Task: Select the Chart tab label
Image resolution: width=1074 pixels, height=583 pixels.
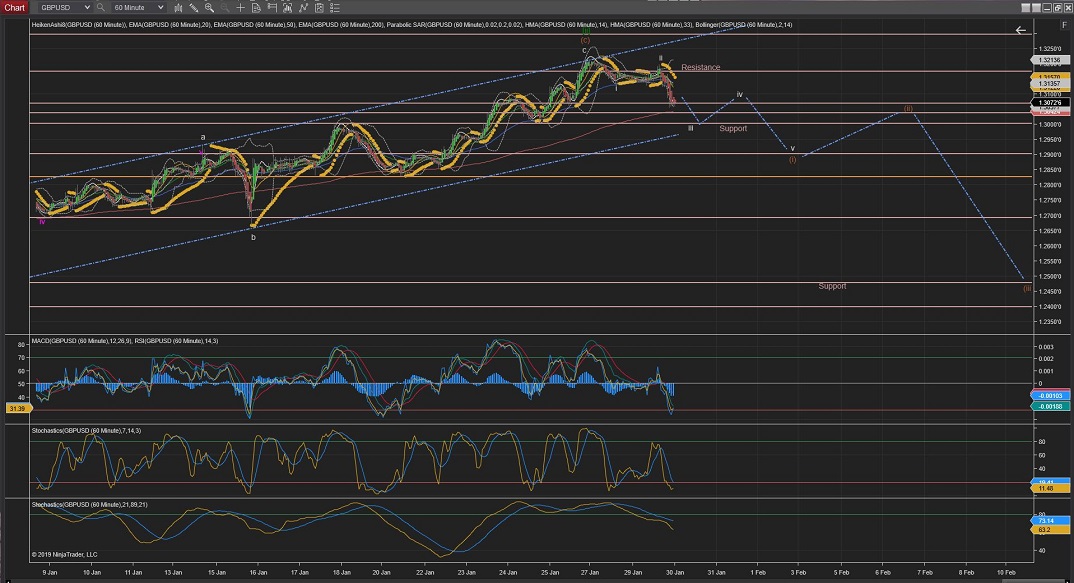Action: coord(14,7)
